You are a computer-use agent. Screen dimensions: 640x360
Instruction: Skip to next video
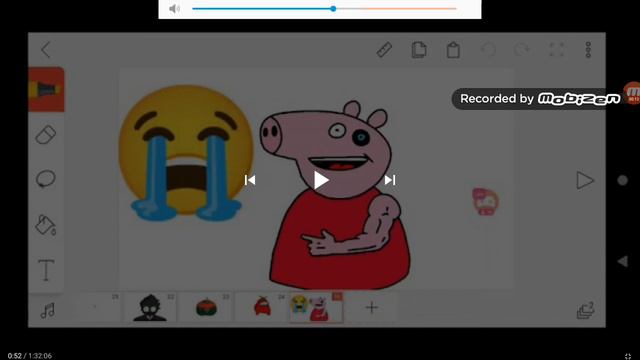pos(390,180)
